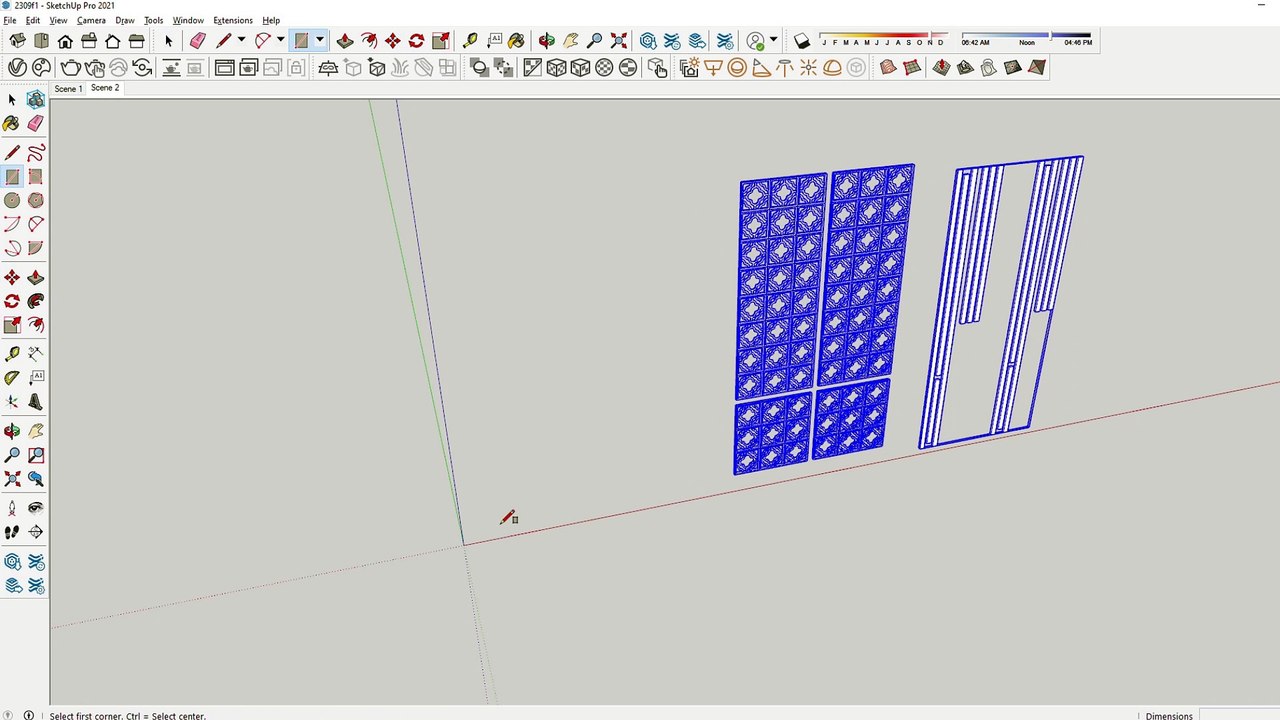Toggle V-Ray frame buffer lock icon
This screenshot has height=720, width=1280.
coord(296,67)
